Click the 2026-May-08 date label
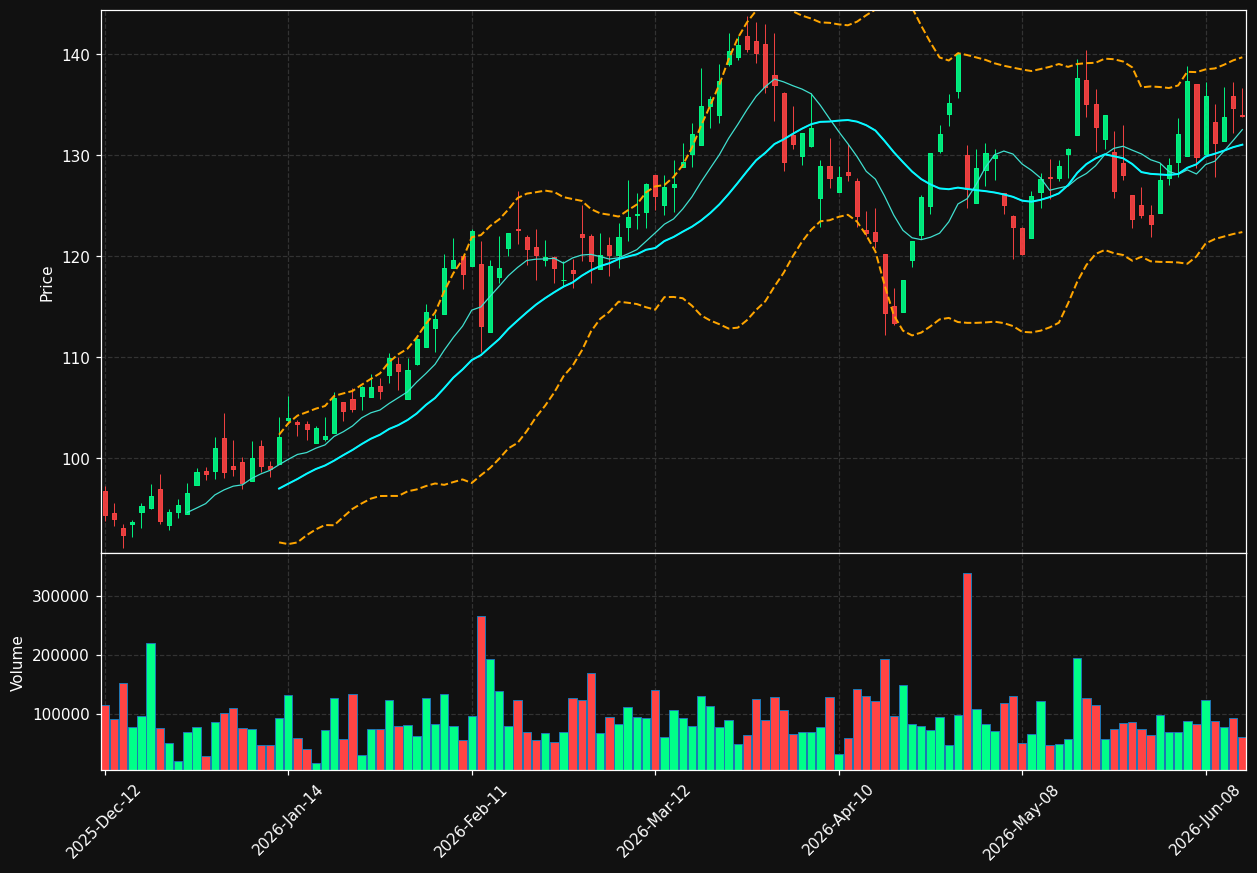1257x873 pixels. point(1021,821)
